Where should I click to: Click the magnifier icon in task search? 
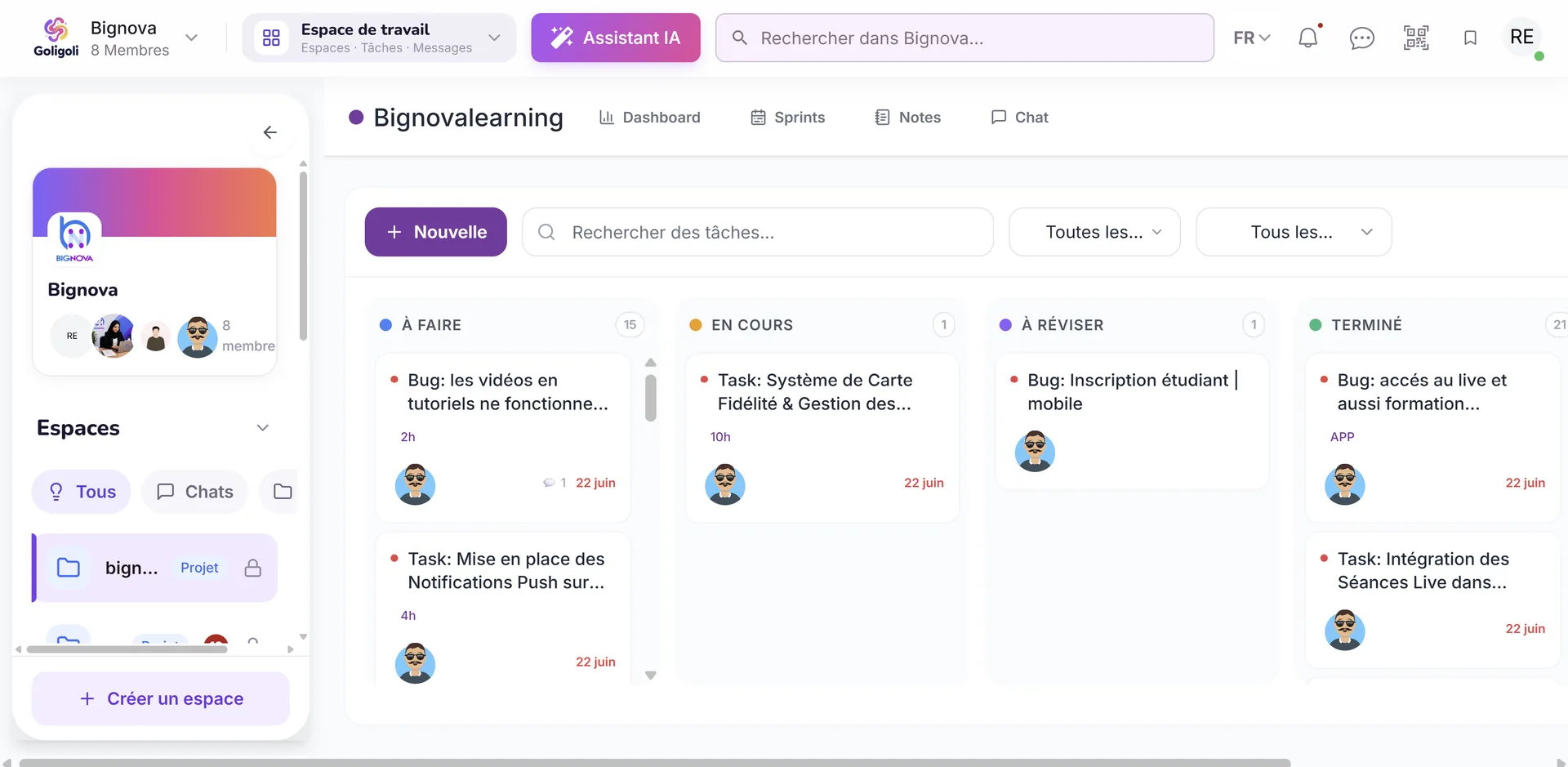(x=546, y=232)
